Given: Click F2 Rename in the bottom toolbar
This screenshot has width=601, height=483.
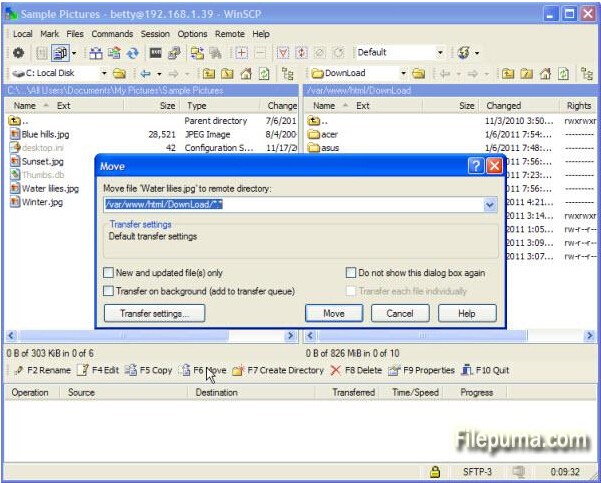Looking at the screenshot, I should [42, 370].
